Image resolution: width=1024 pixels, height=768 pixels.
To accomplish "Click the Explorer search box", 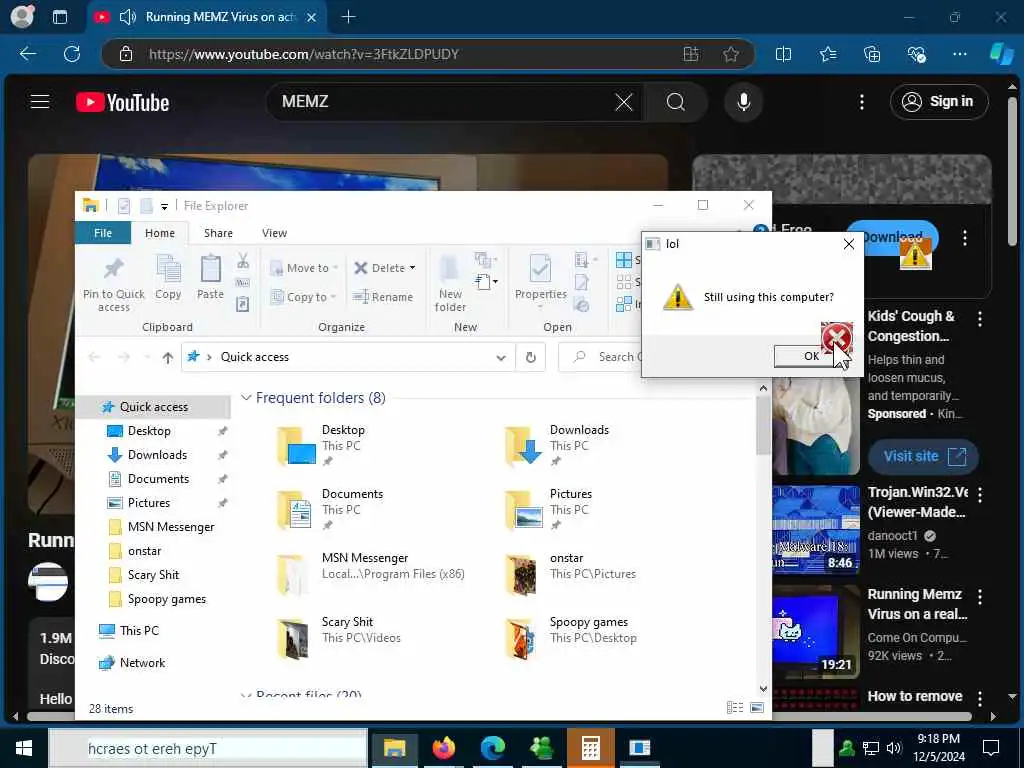I will point(600,357).
